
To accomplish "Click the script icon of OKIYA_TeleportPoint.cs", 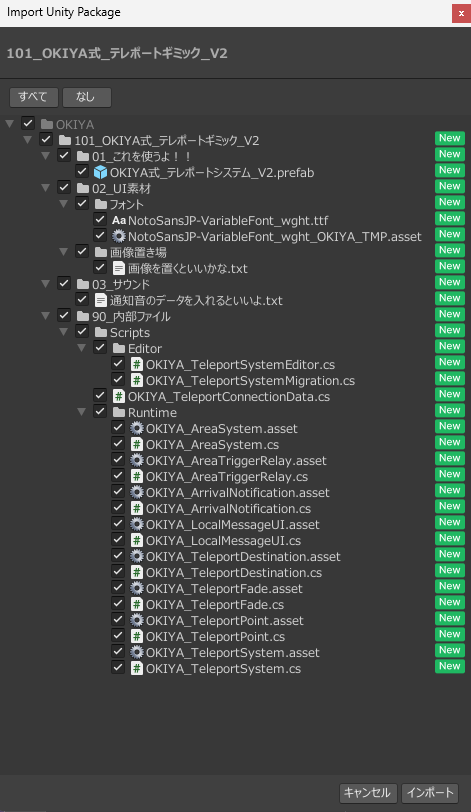I will click(x=136, y=637).
